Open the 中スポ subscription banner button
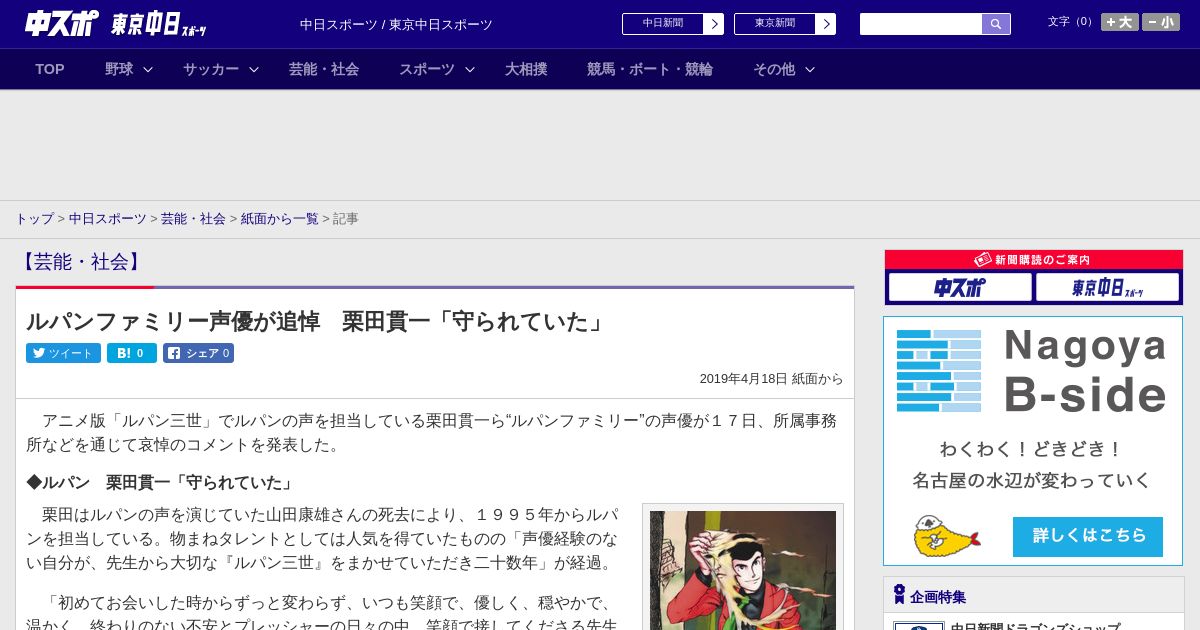Image resolution: width=1200 pixels, height=630 pixels. 960,288
